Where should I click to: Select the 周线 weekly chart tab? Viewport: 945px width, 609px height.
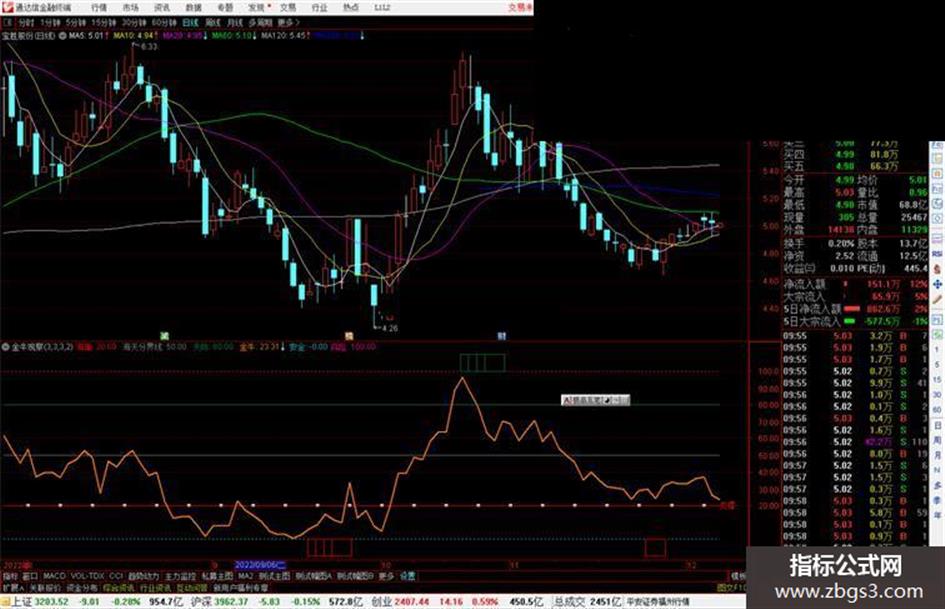point(213,23)
